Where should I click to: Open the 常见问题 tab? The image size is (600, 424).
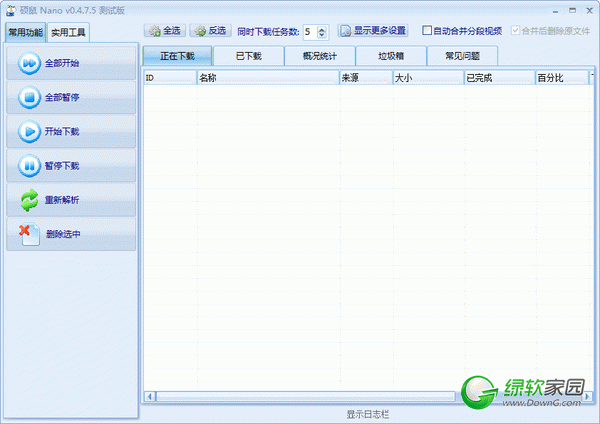pyautogui.click(x=462, y=56)
